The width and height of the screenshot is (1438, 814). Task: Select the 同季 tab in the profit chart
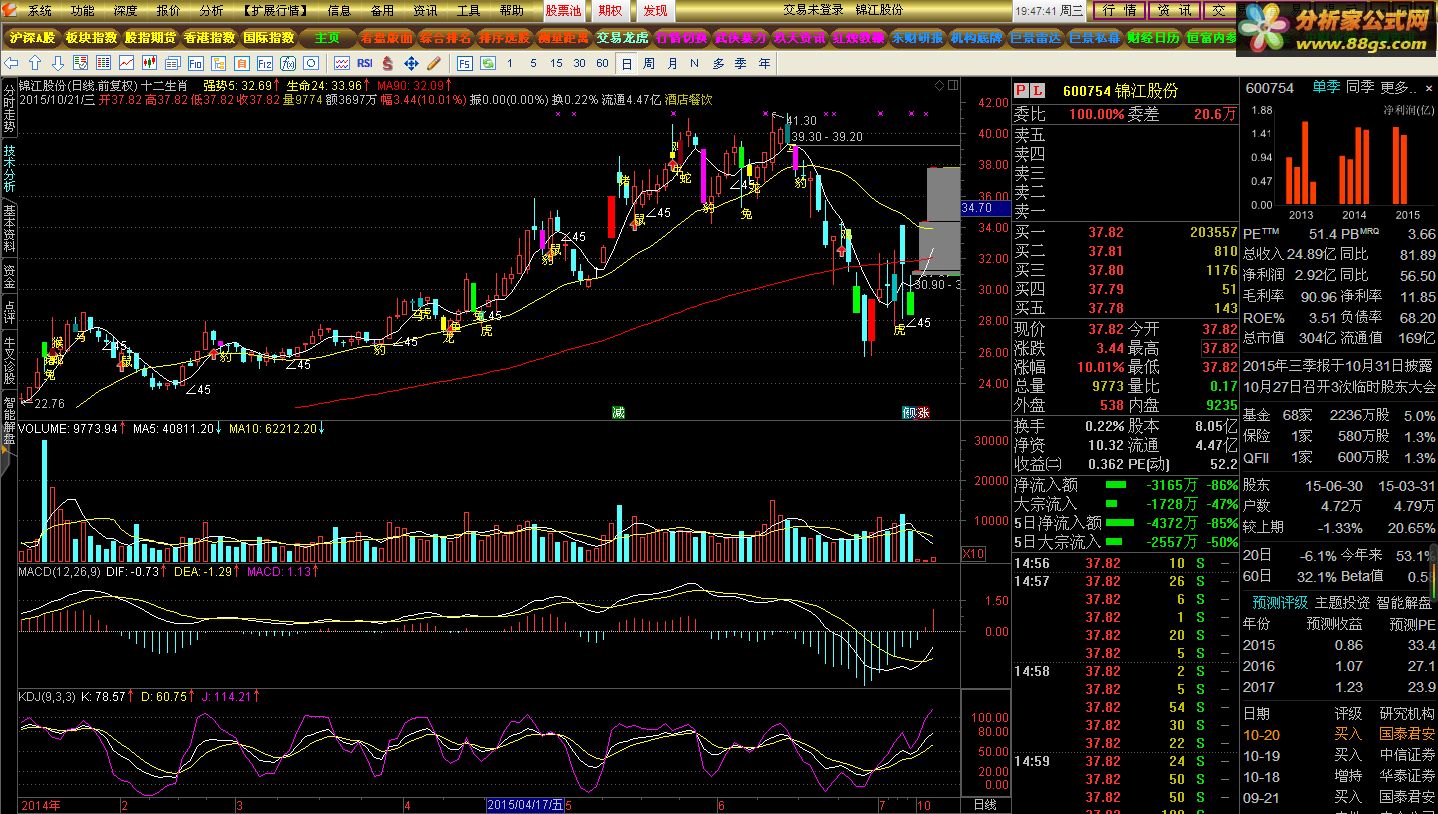pyautogui.click(x=1360, y=88)
